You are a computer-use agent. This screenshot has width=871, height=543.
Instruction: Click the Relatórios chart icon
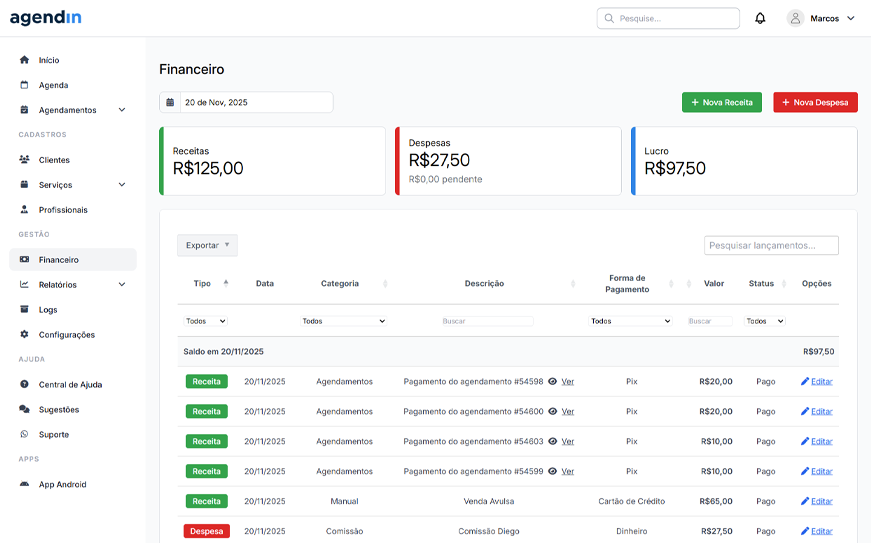pos(24,284)
